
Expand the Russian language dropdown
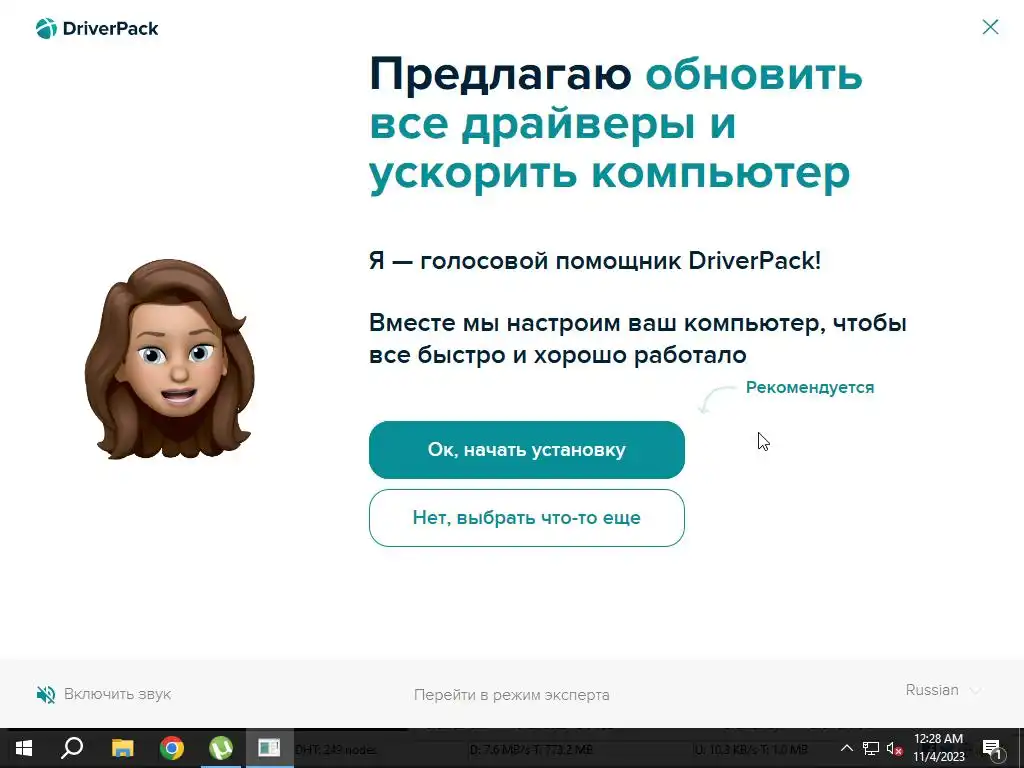943,690
